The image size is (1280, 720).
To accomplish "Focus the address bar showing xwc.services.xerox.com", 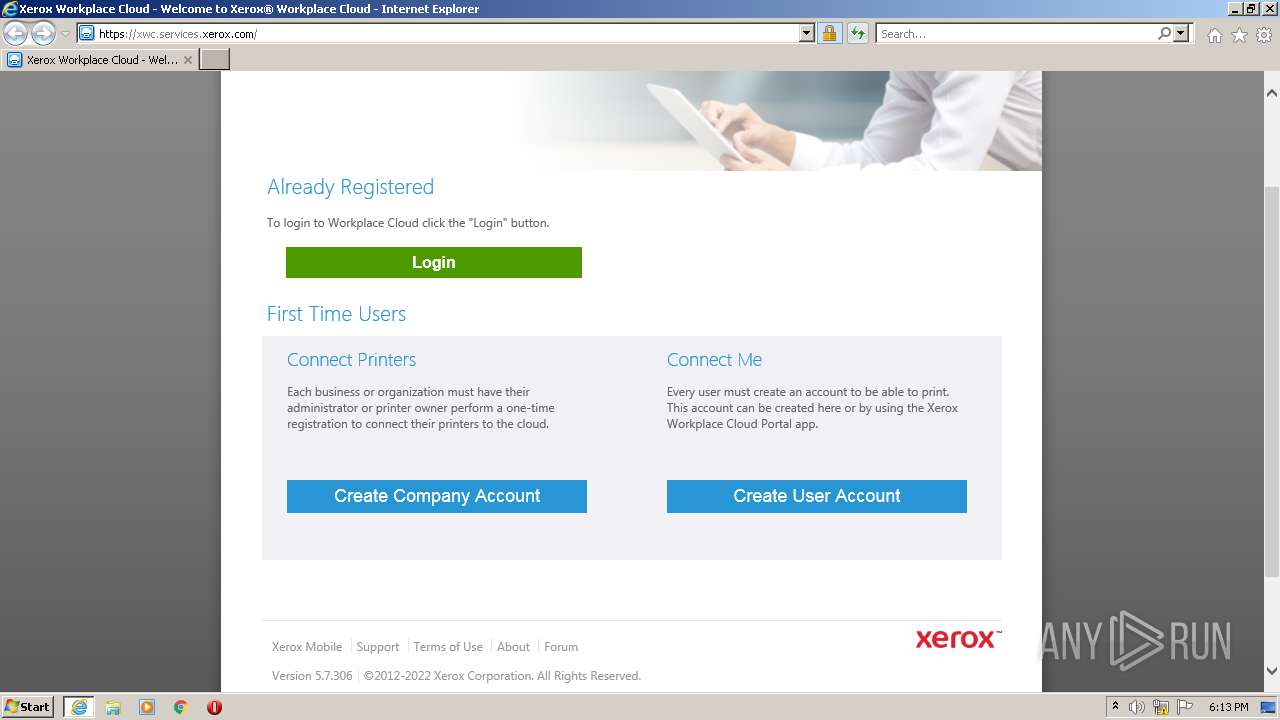I will tap(447, 34).
